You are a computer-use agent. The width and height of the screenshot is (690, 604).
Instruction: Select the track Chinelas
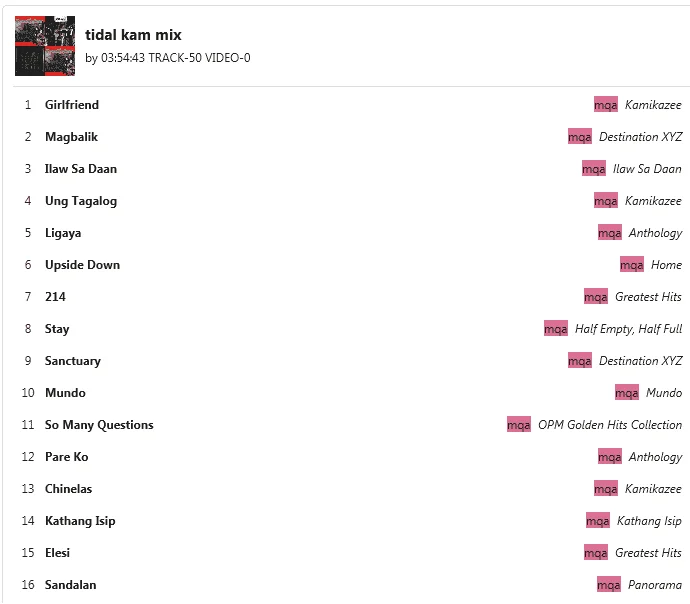click(68, 489)
